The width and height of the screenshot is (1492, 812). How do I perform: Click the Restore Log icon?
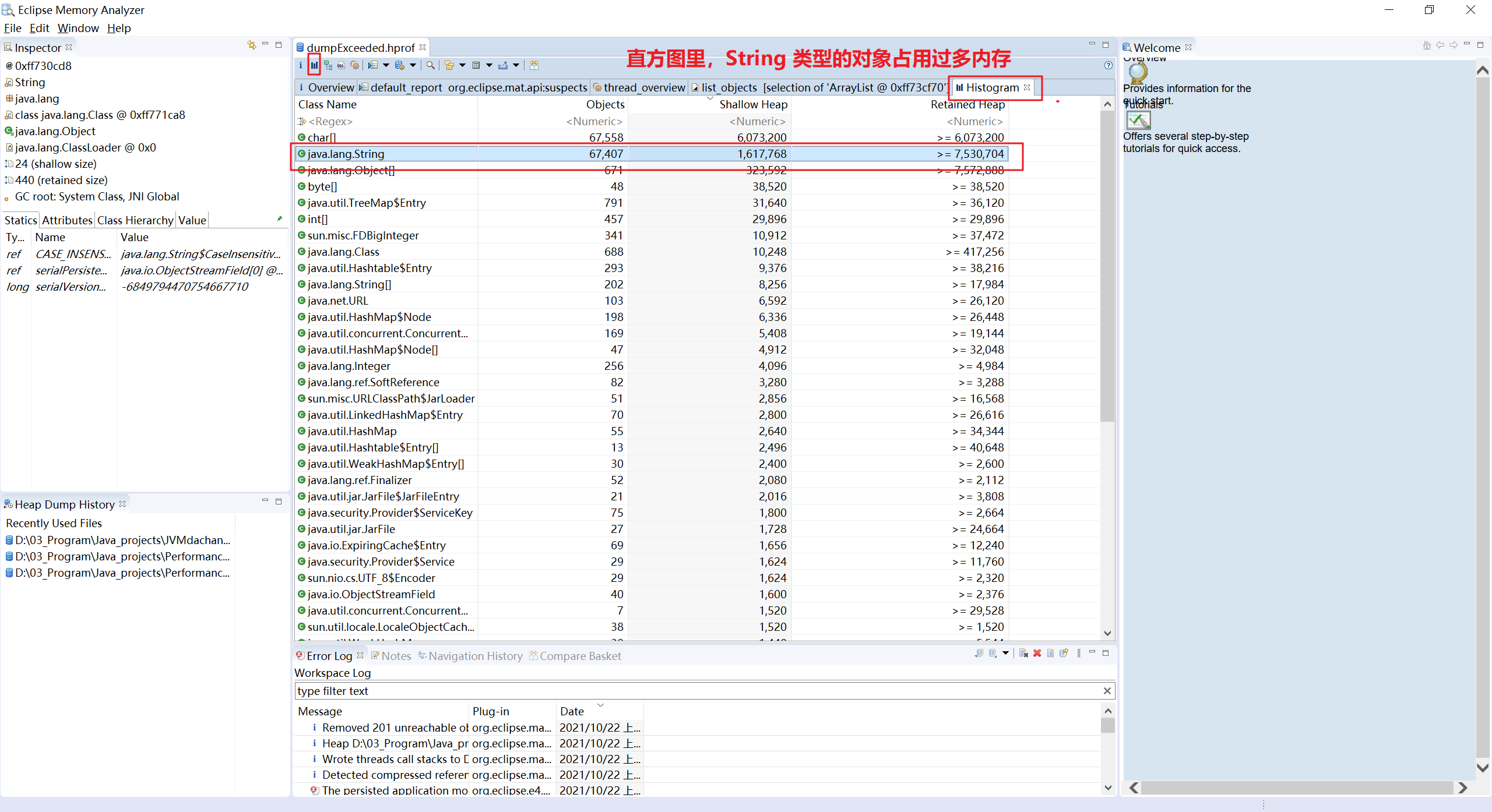(1064, 653)
